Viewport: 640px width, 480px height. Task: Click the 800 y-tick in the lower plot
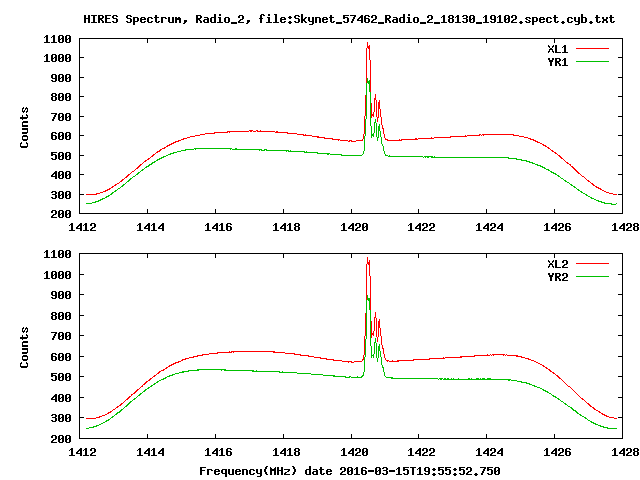[x=61, y=316]
